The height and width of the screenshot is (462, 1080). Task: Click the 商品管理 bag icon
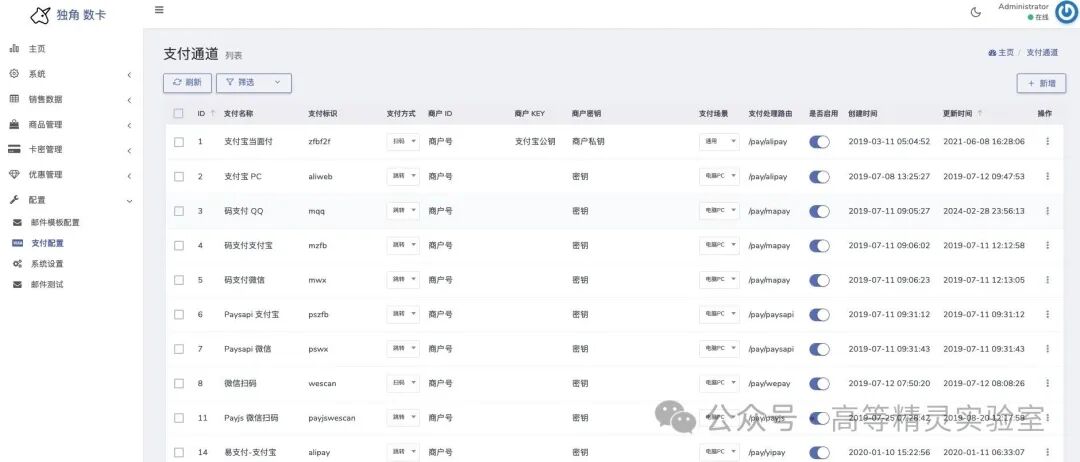point(14,125)
